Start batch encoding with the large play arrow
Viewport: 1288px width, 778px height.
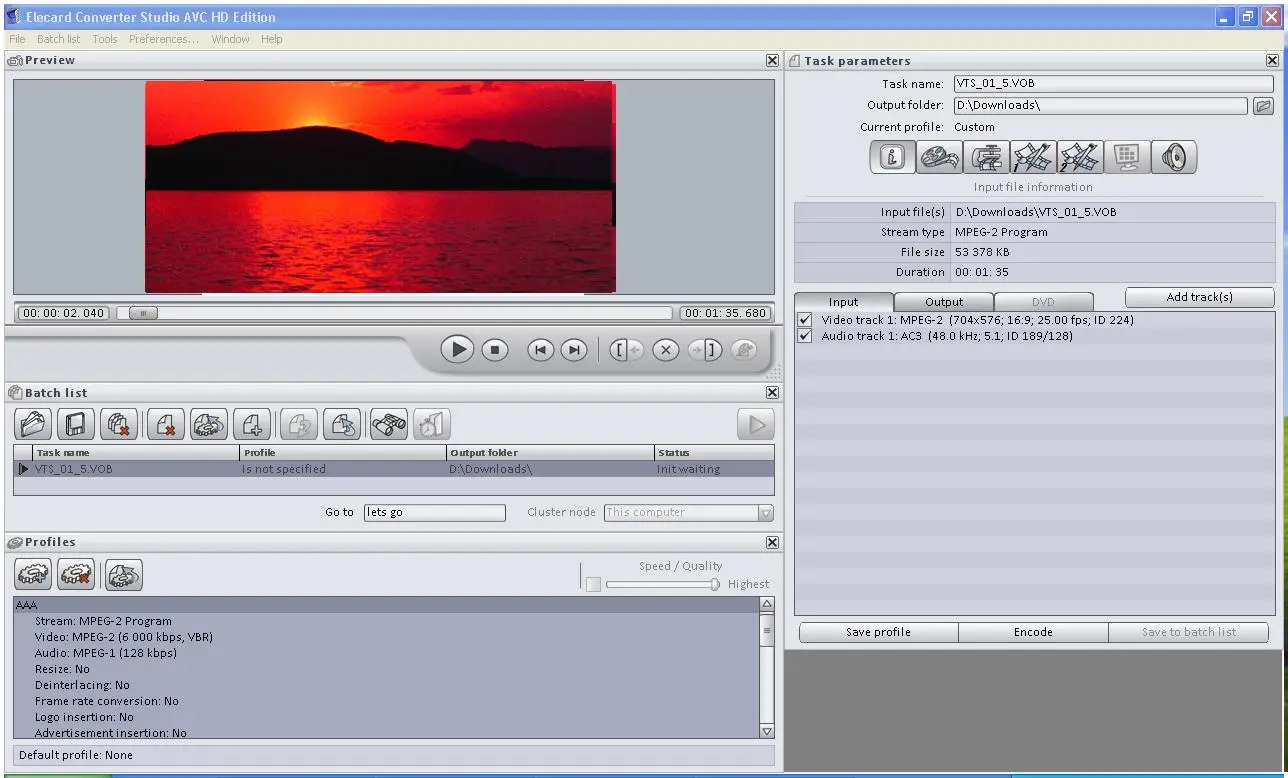(x=756, y=424)
